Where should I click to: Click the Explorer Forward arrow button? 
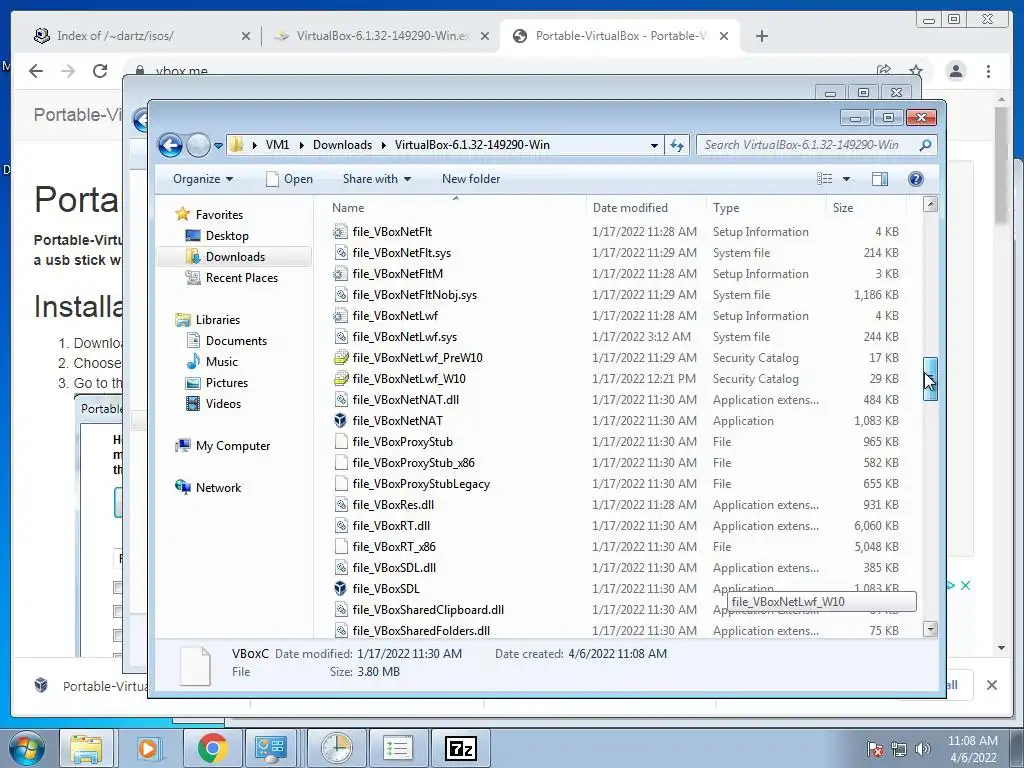[199, 145]
